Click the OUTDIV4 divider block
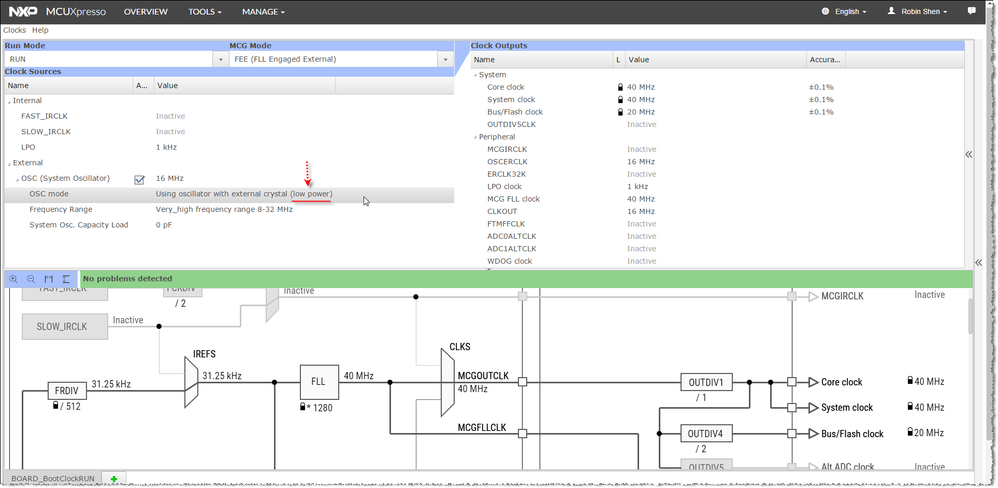Image resolution: width=998 pixels, height=488 pixels. (706, 434)
